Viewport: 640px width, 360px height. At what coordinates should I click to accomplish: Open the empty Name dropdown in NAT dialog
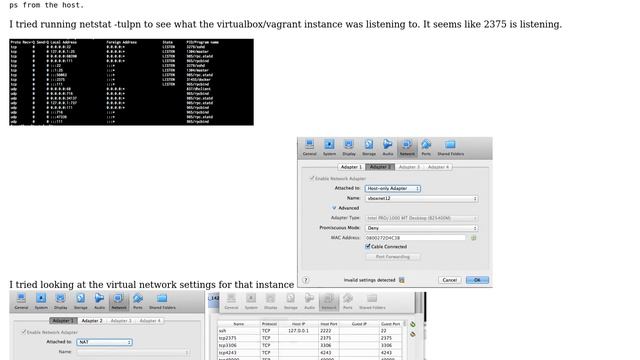[x=133, y=352]
